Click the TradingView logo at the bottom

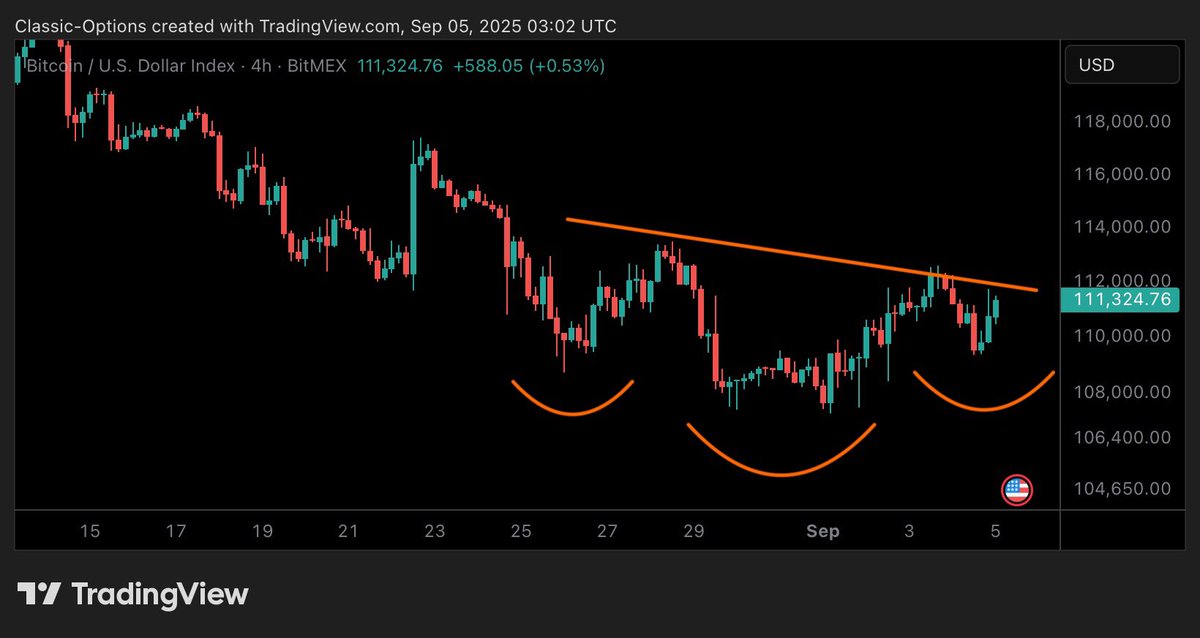pos(130,594)
